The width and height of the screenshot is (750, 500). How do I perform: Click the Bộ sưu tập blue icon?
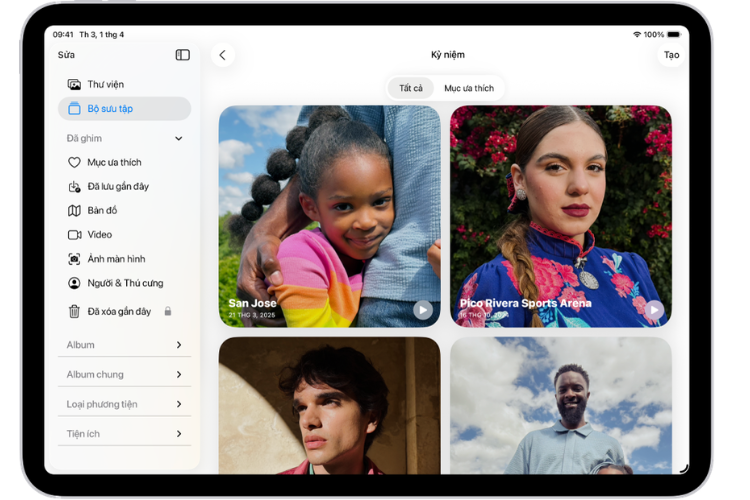[74, 109]
